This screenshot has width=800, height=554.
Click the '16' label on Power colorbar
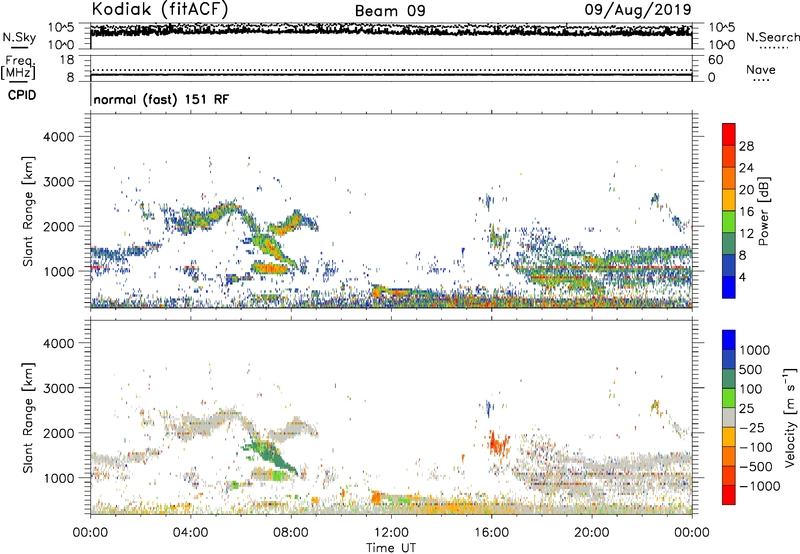coord(746,212)
